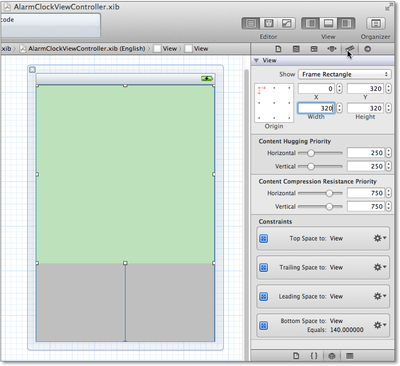Open the Organizer window
This screenshot has width=400, height=366.
tap(376, 23)
